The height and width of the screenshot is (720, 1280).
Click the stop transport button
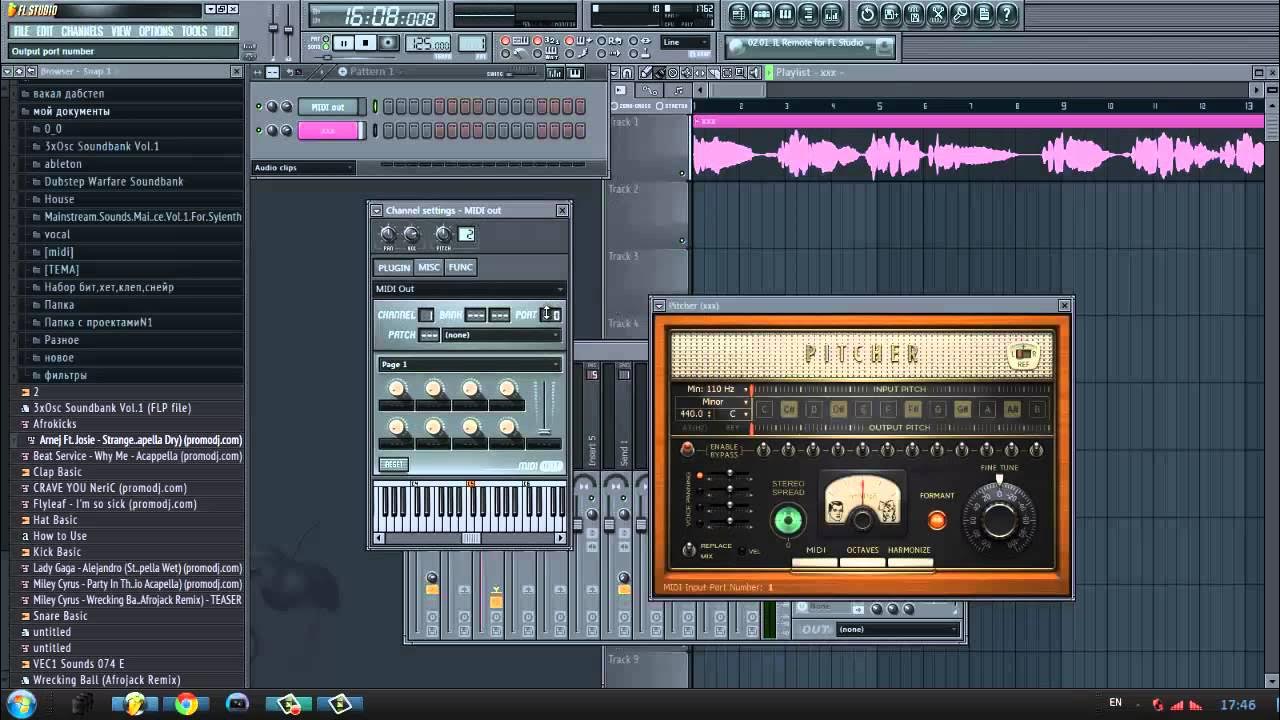365,43
